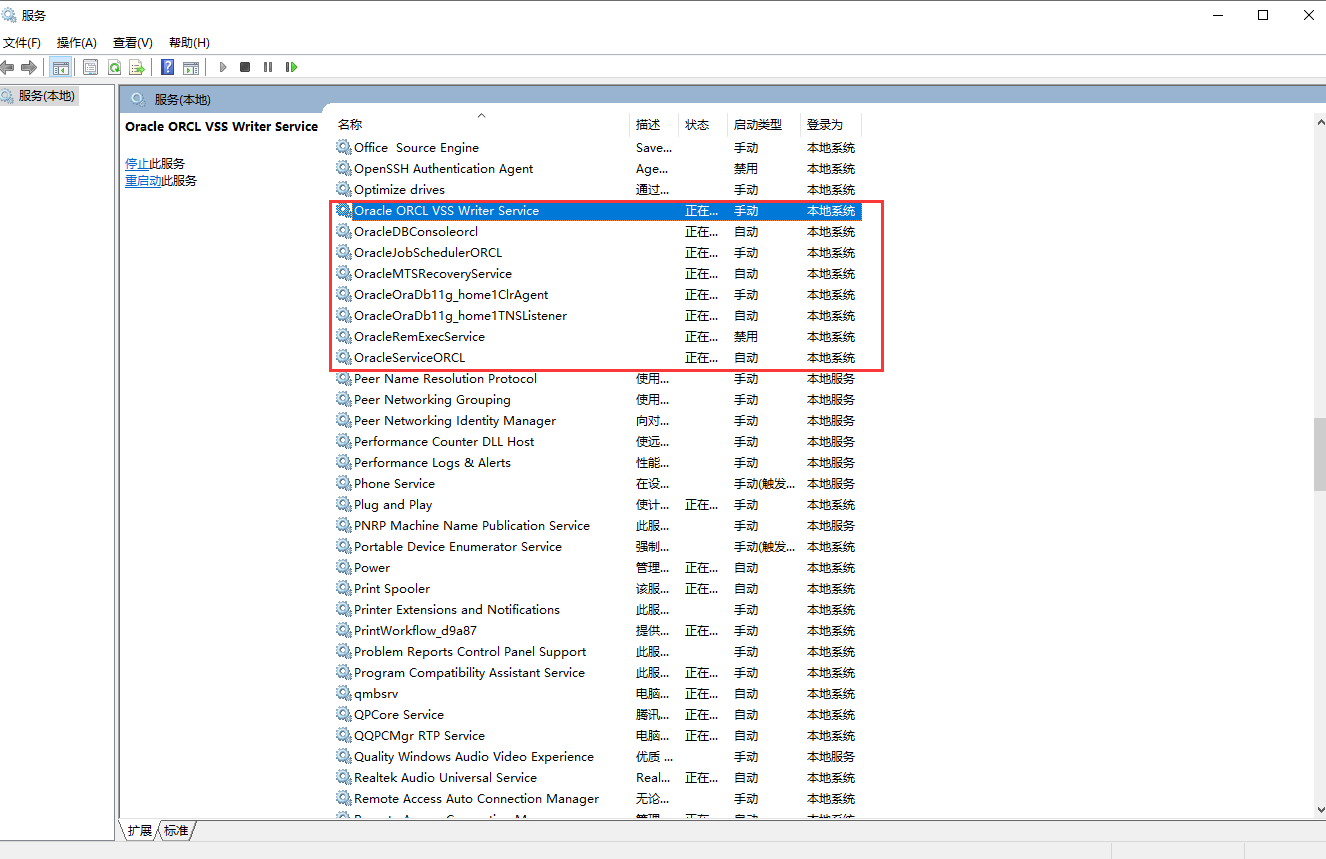
Task: Open the 操作(A) menu
Action: [x=76, y=42]
